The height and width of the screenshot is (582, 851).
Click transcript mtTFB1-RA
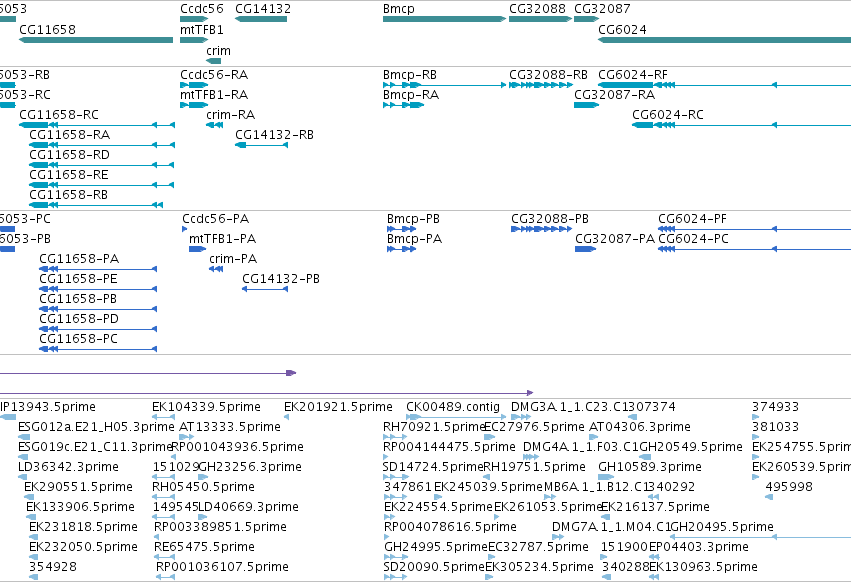click(x=194, y=105)
